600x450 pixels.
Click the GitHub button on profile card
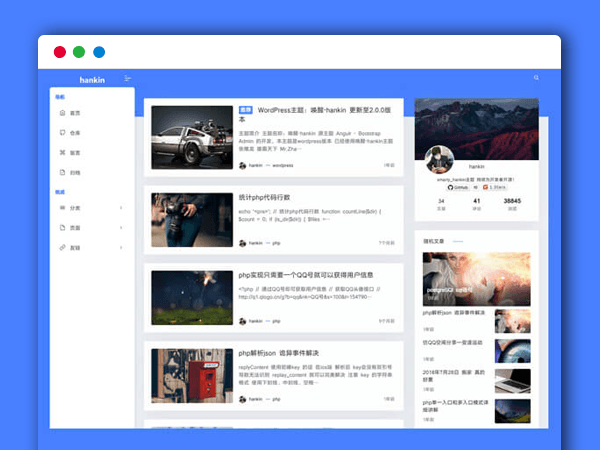coord(458,186)
